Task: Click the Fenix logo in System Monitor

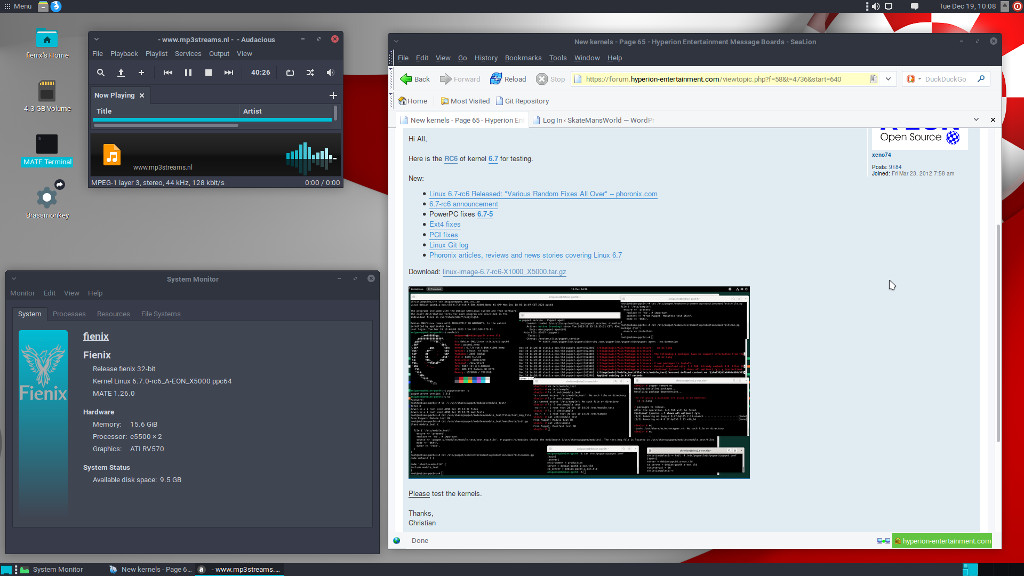Action: (x=43, y=421)
